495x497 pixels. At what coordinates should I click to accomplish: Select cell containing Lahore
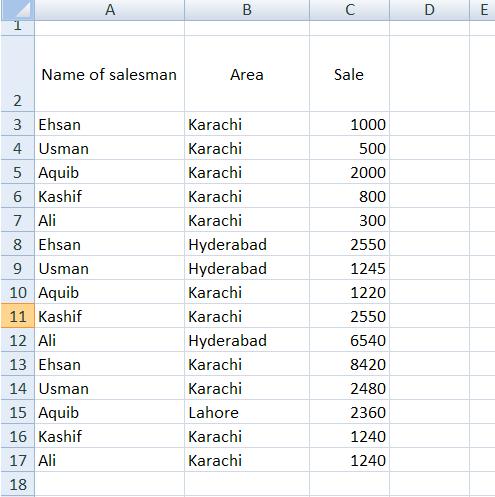point(247,412)
